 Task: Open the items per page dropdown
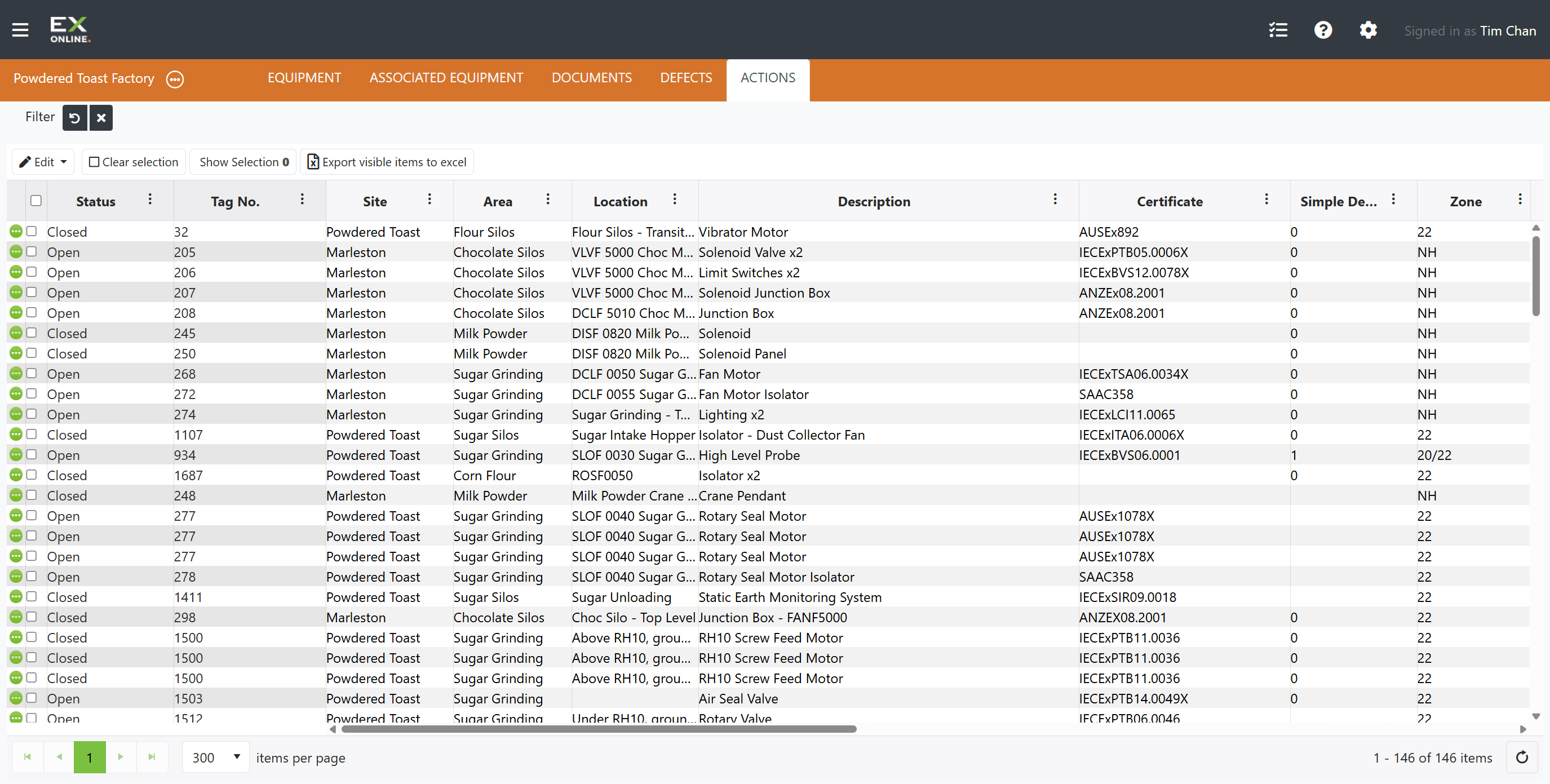click(216, 757)
